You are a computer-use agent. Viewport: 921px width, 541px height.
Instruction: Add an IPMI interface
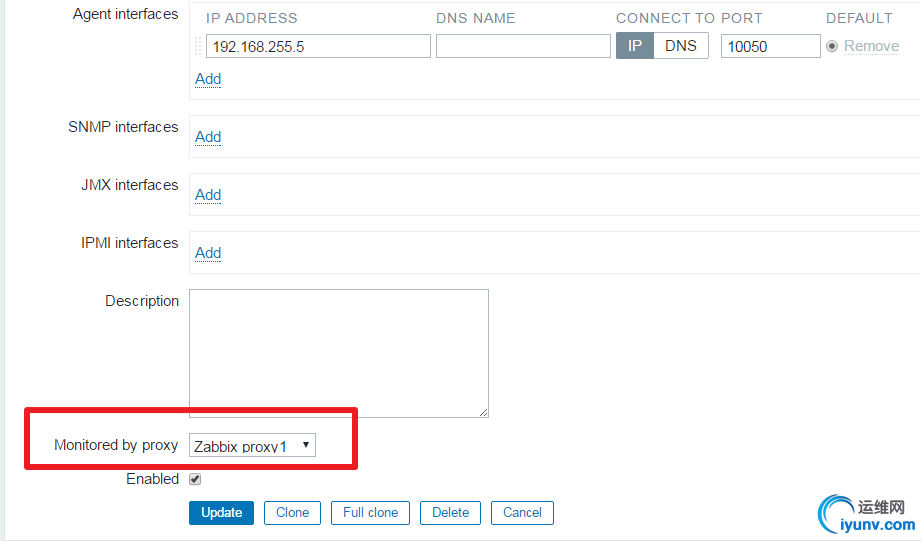[208, 253]
